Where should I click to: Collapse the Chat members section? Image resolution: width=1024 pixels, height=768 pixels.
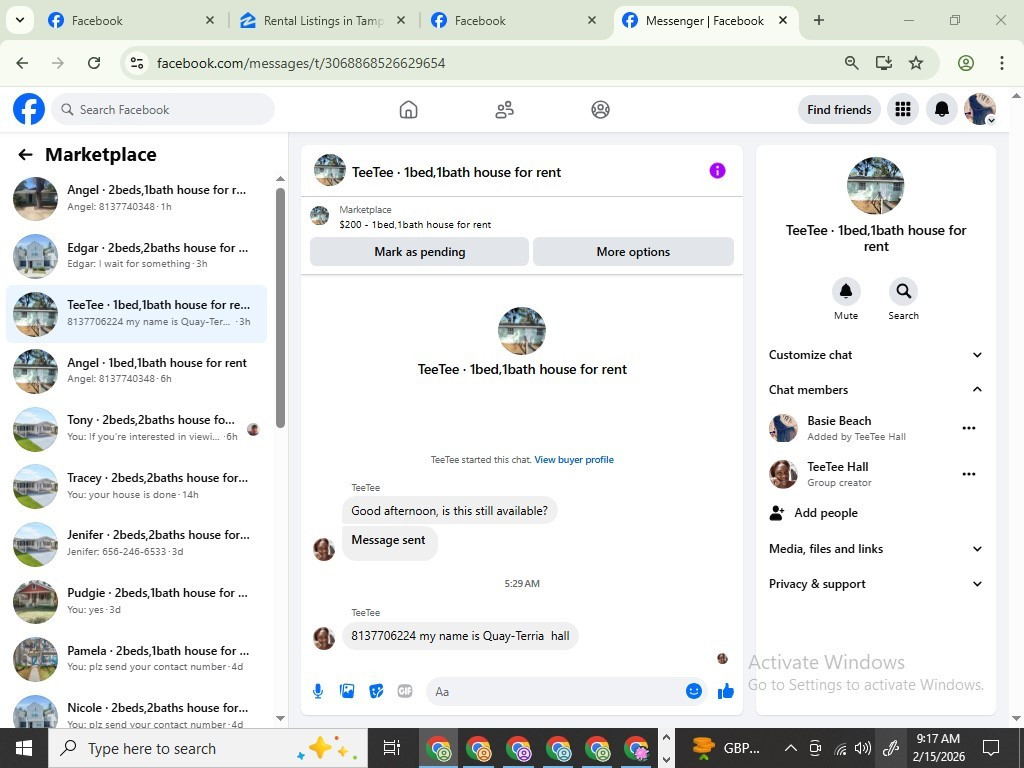[x=875, y=389]
